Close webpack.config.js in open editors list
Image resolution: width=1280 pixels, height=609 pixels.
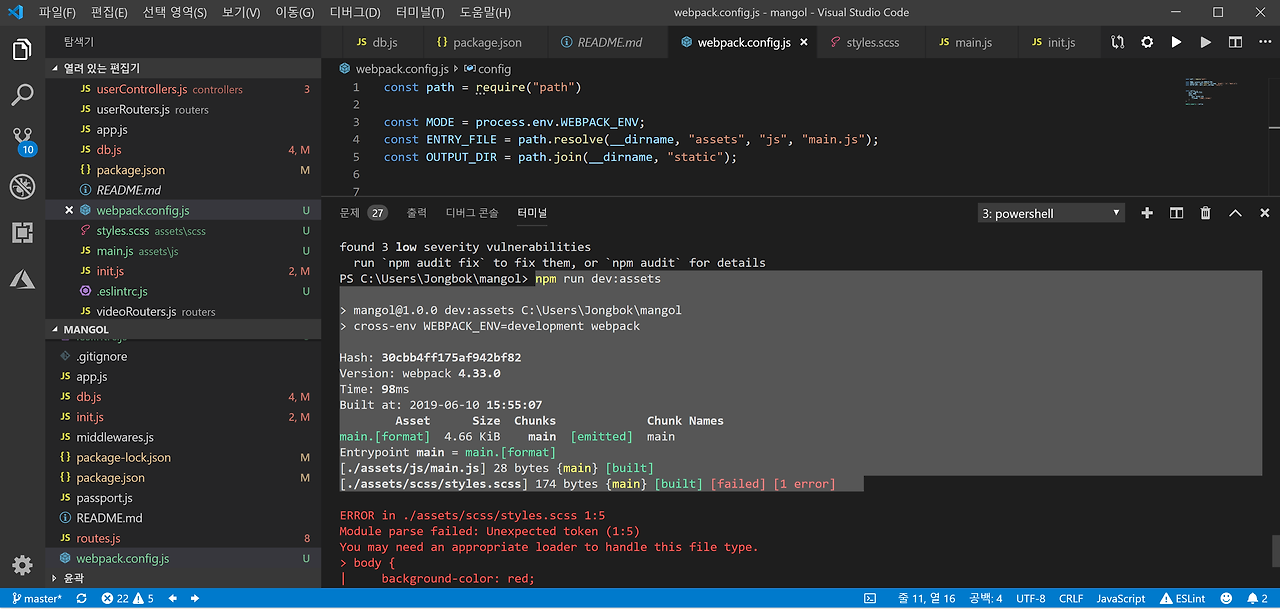pos(69,210)
